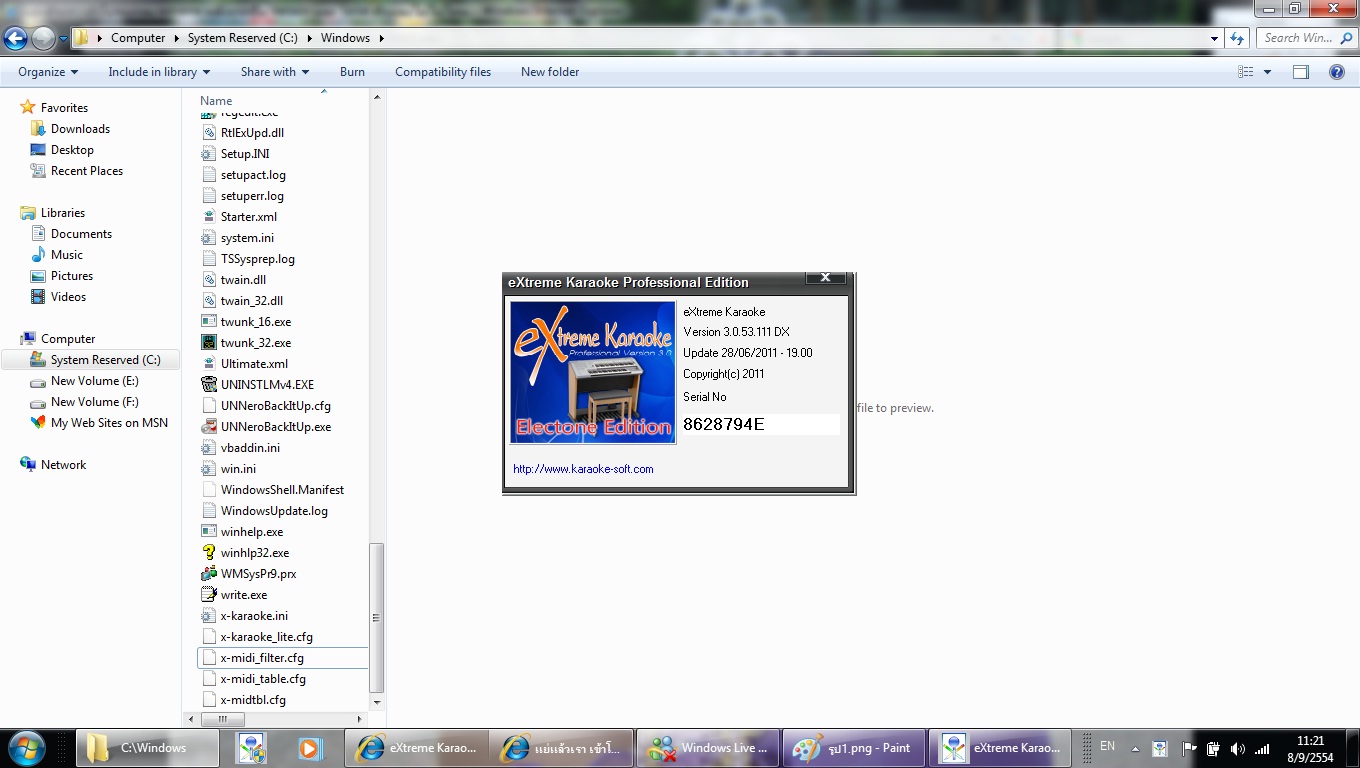Viewport: 1360px width, 768px height.
Task: Click System Reserved (C:) in the breadcrumb
Action: point(244,39)
